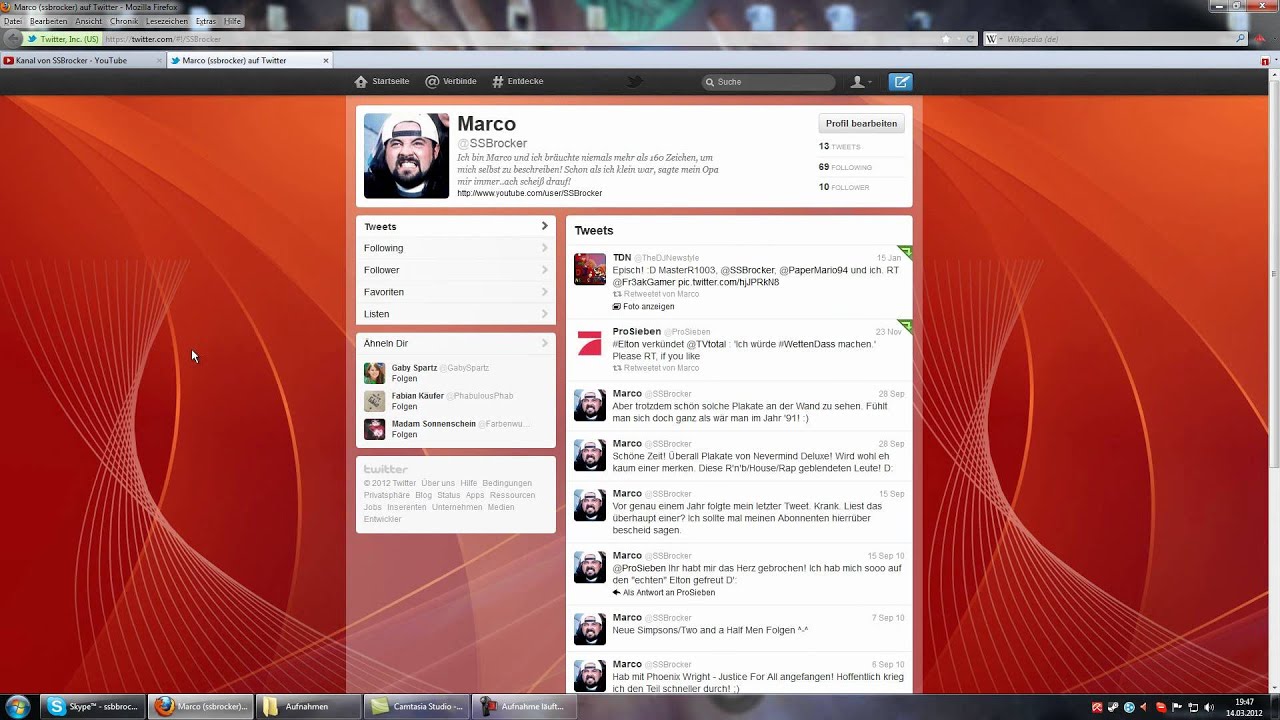Follow Gaby Spartz via Folgen link

(x=404, y=379)
